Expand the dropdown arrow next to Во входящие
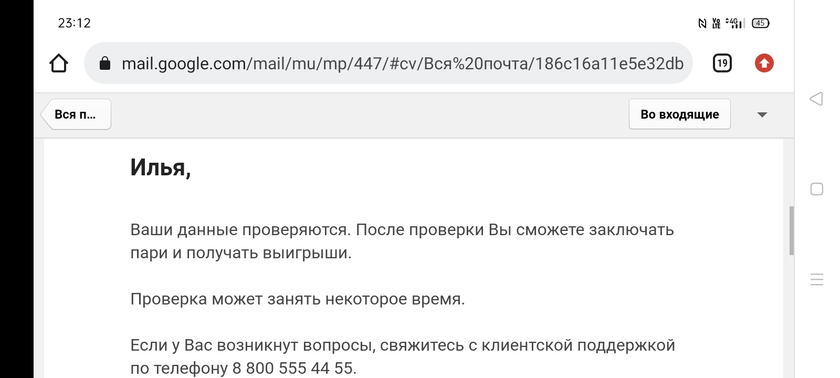 762,115
